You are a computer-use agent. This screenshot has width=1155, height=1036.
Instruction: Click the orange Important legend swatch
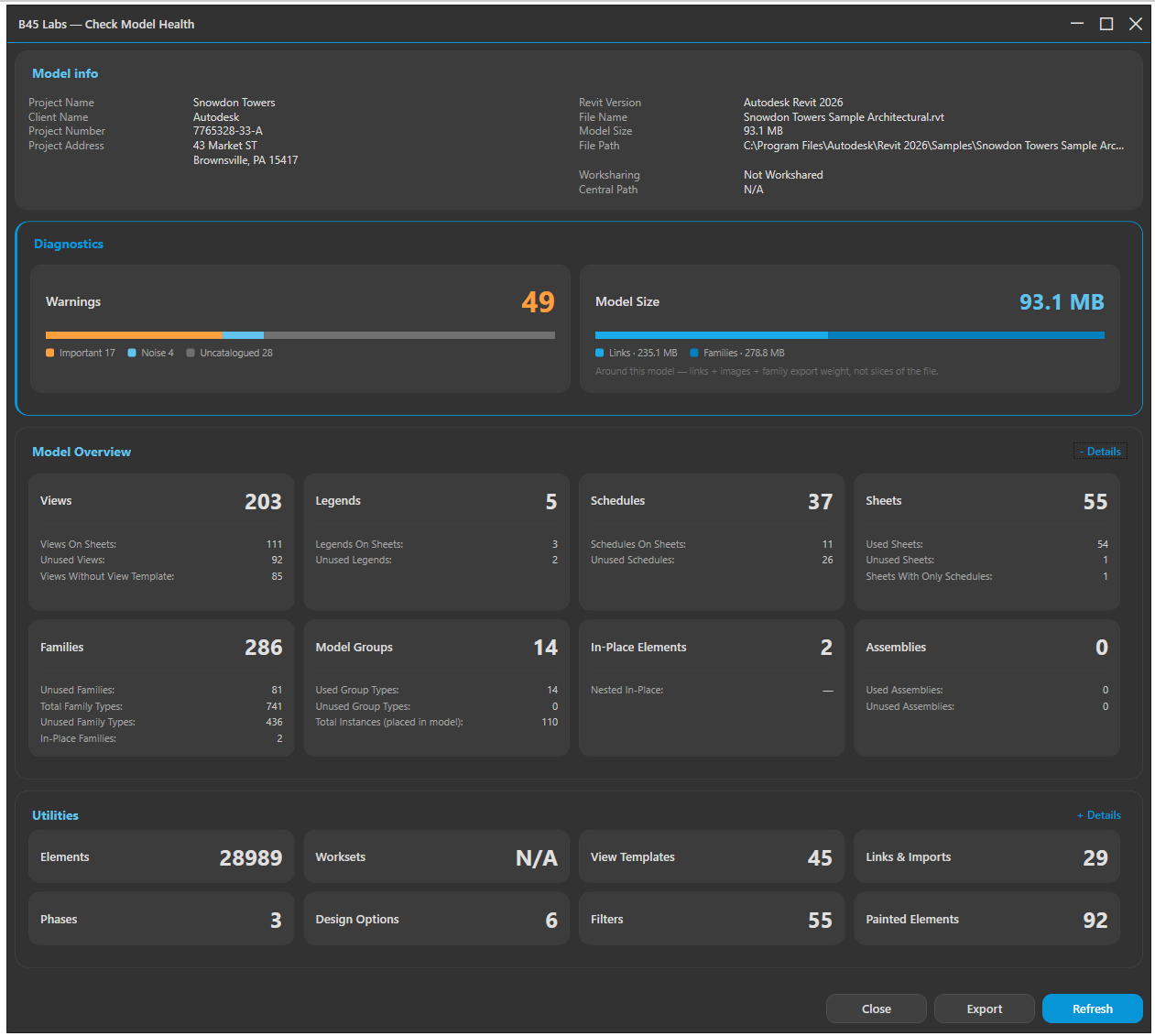coord(49,353)
